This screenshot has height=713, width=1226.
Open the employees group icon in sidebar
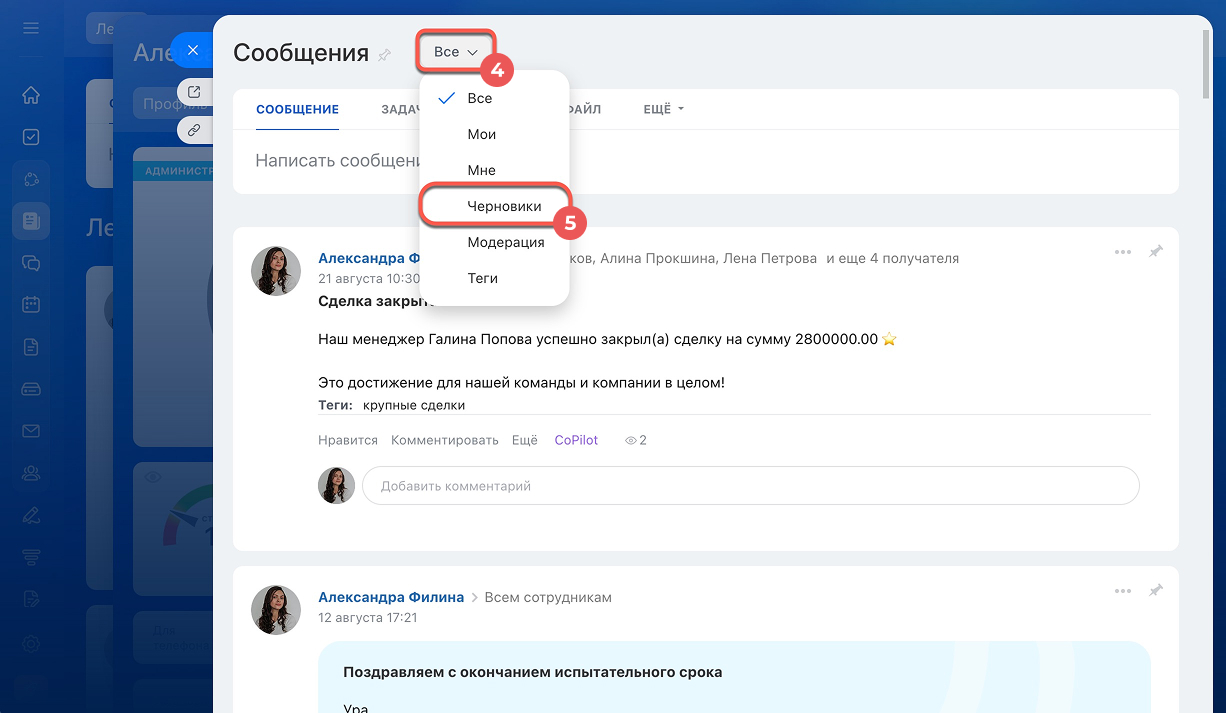pyautogui.click(x=31, y=473)
